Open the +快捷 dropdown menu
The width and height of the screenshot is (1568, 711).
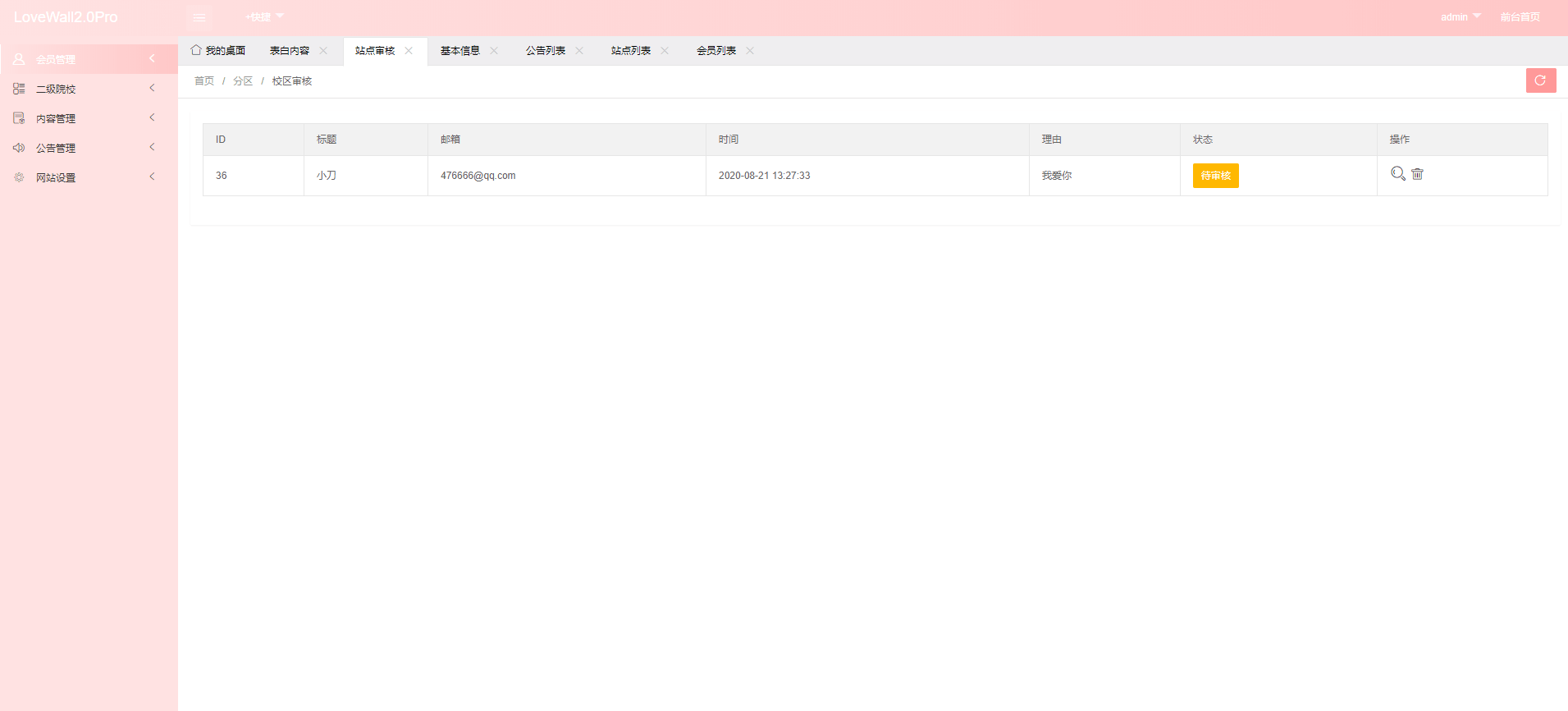[x=264, y=17]
